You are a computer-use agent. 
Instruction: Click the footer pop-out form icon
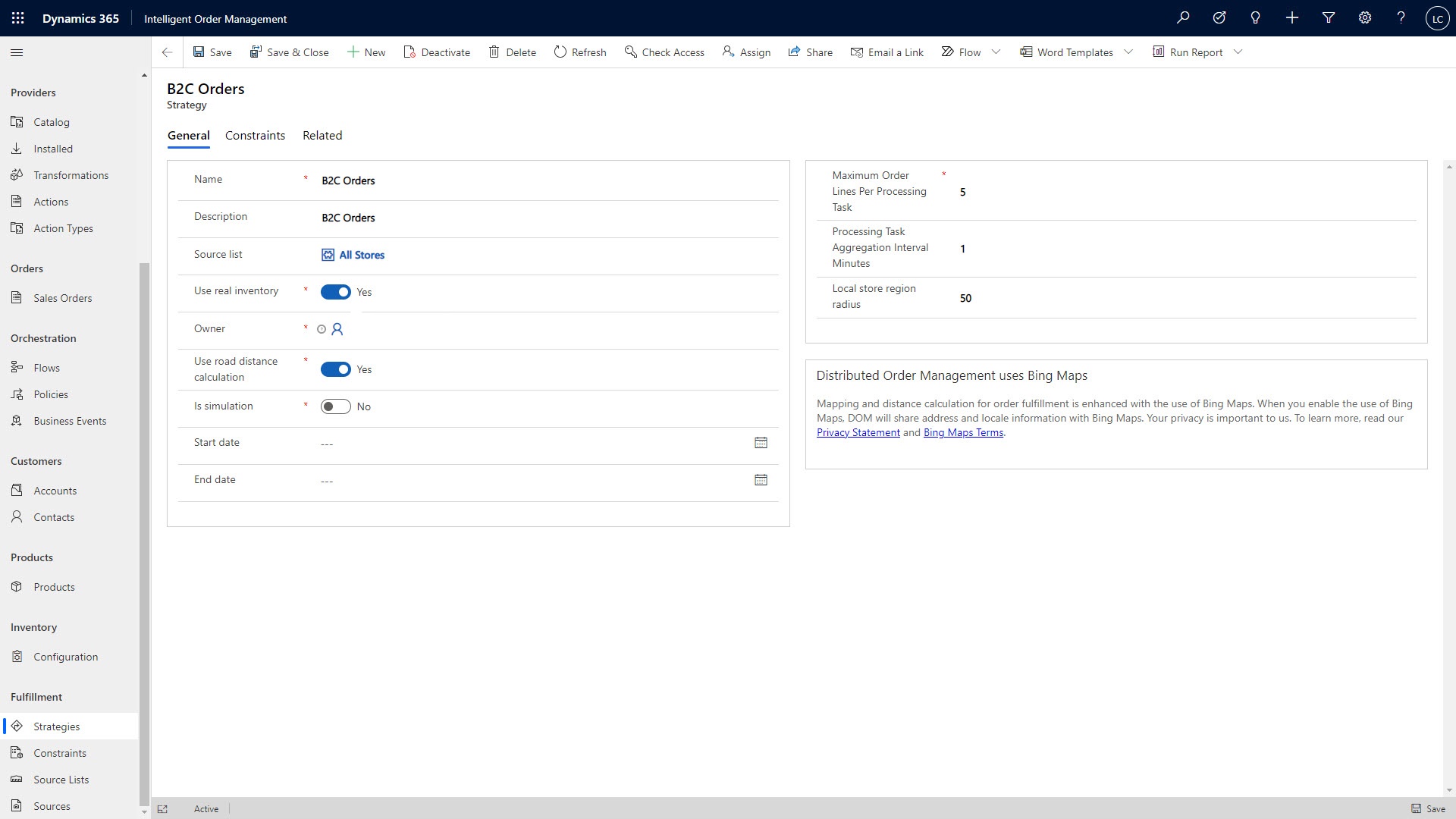162,809
